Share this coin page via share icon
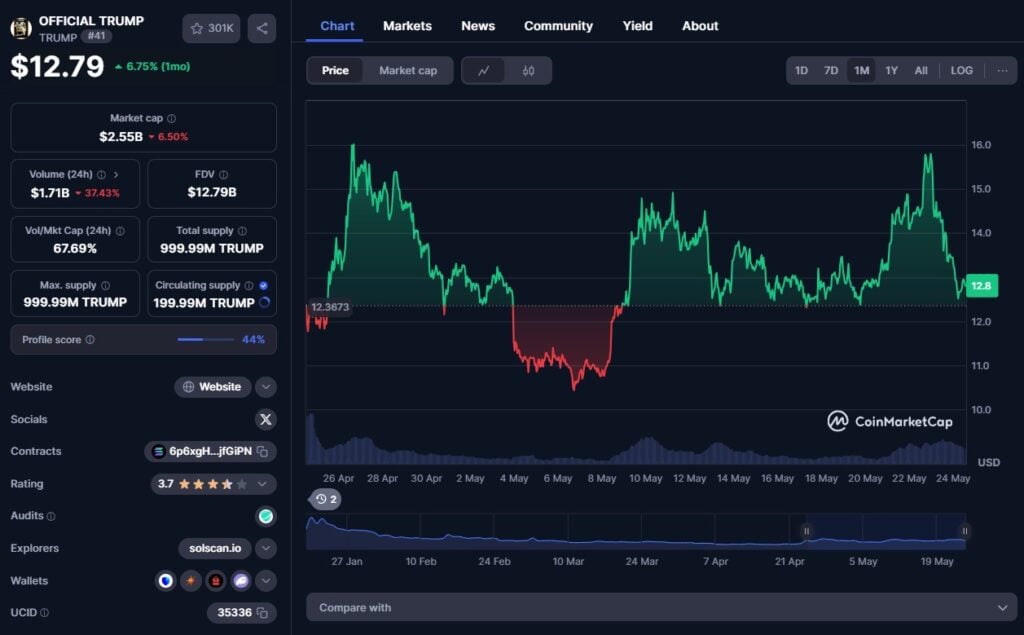1024x635 pixels. [x=262, y=28]
